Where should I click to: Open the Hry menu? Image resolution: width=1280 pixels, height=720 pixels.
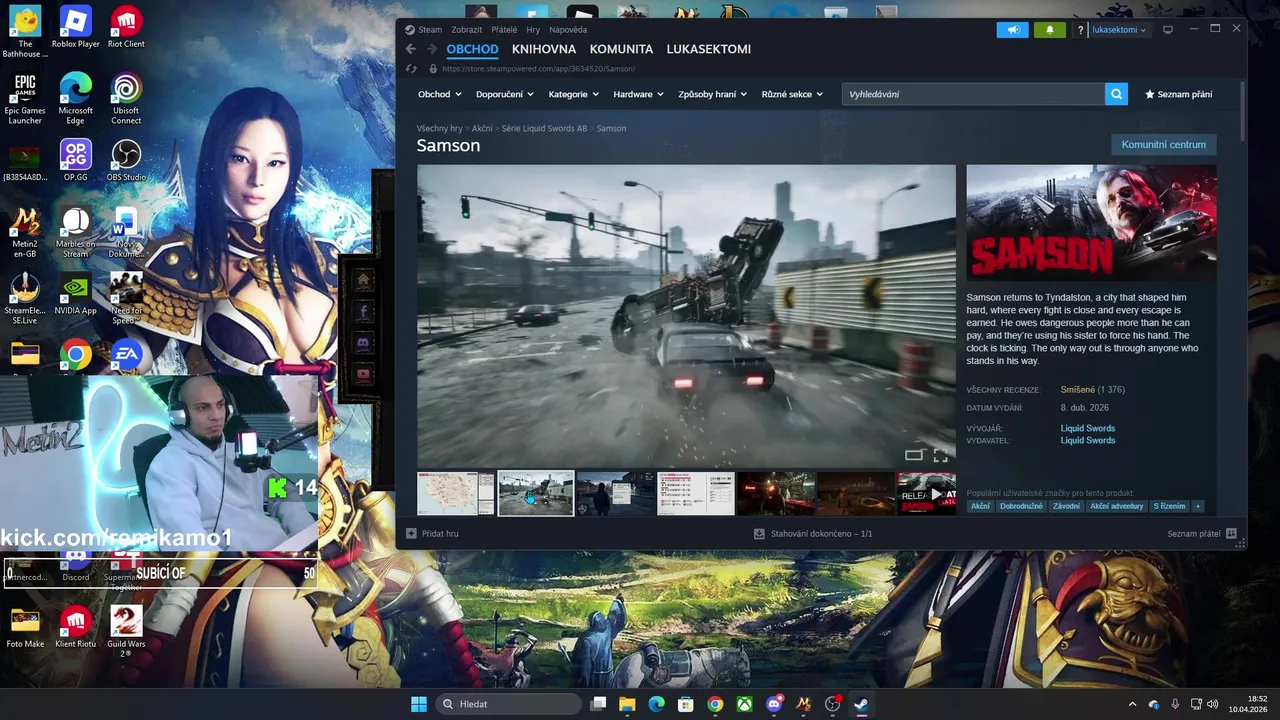point(533,30)
